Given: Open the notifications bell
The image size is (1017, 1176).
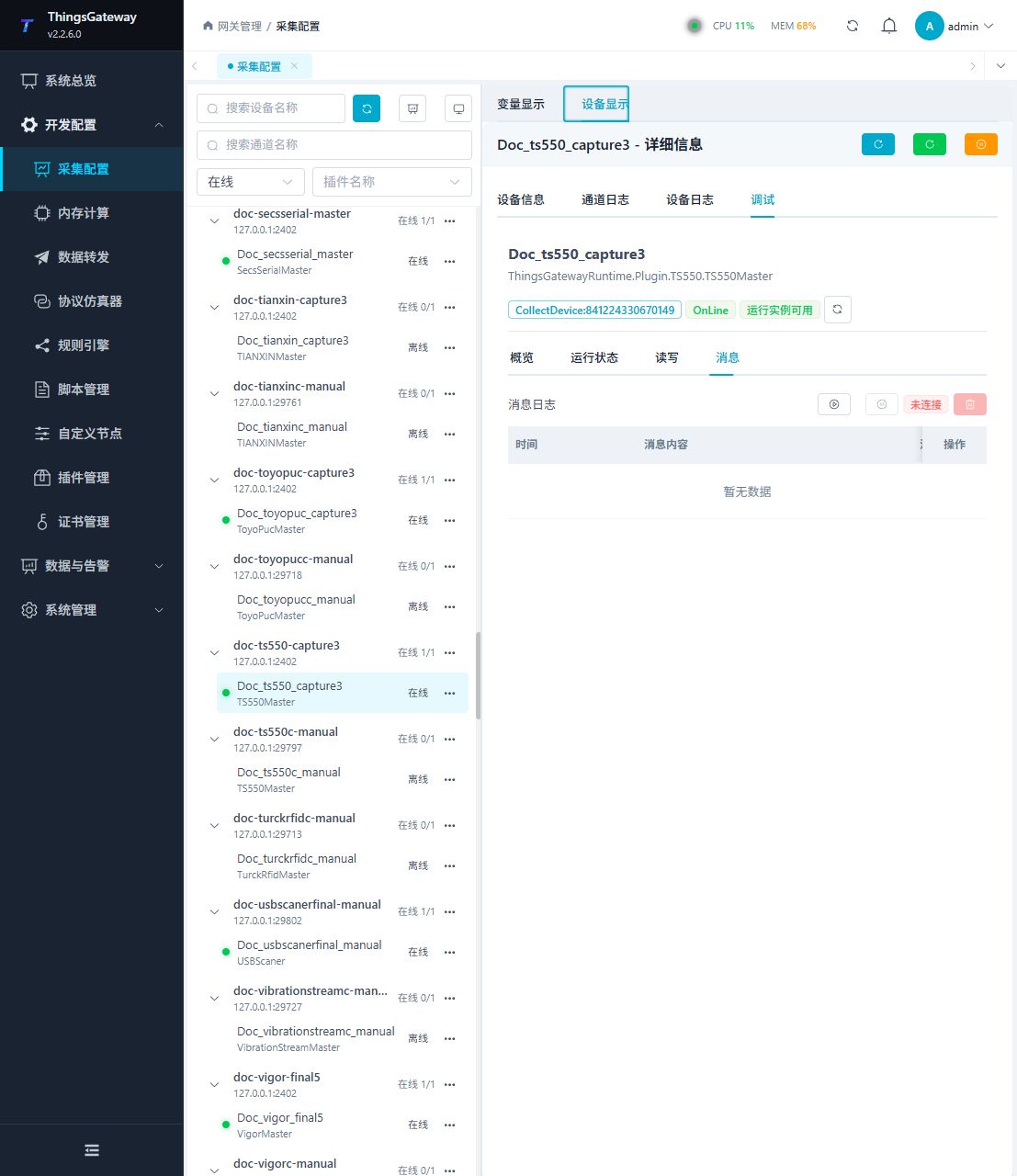Looking at the screenshot, I should tap(889, 26).
